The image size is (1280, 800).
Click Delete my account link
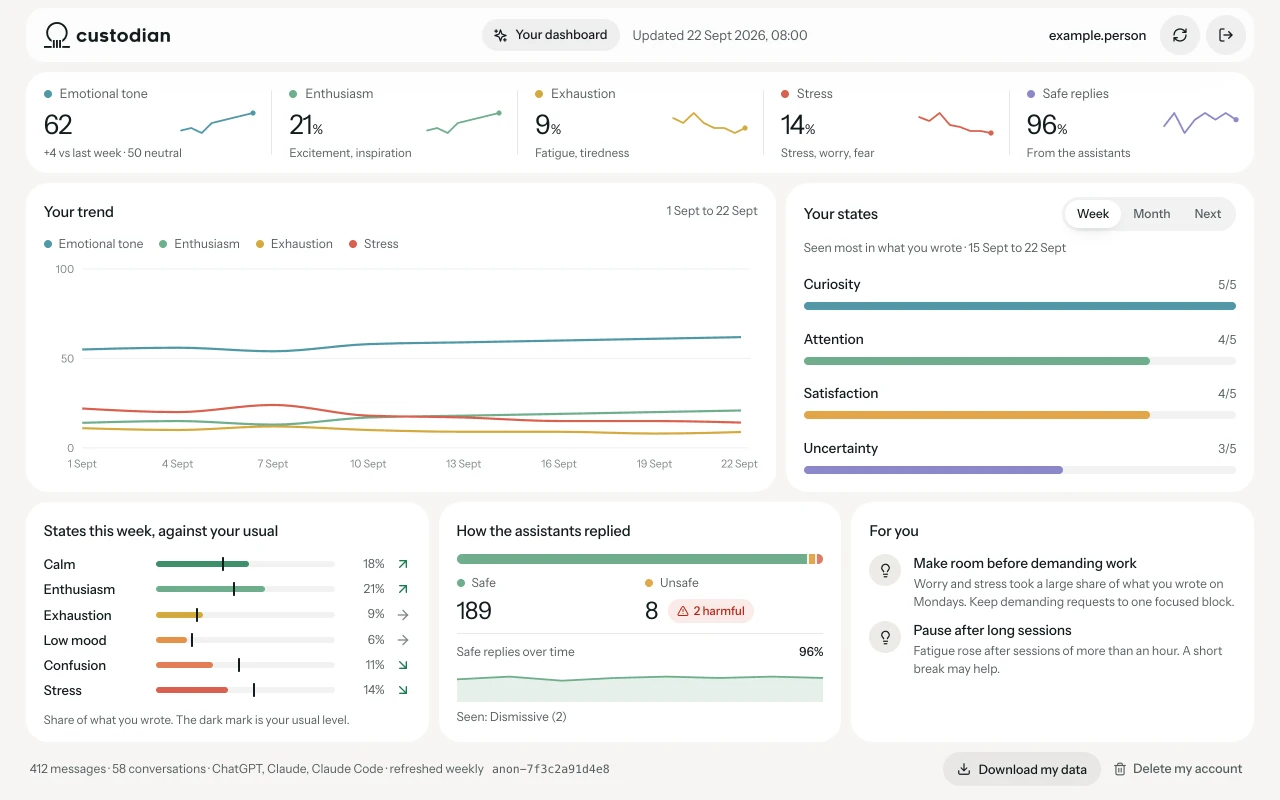1178,769
